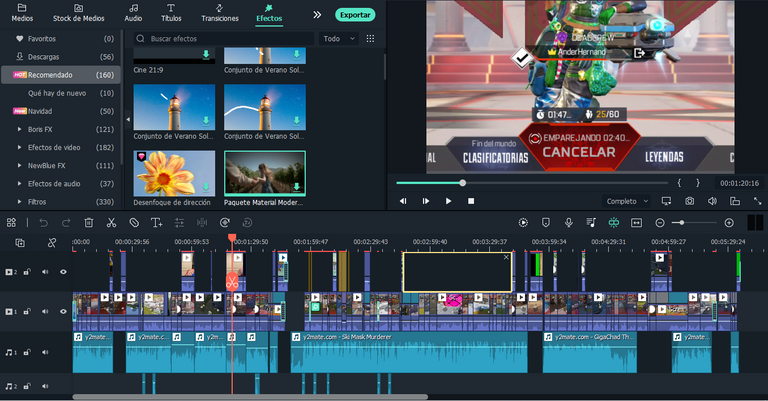768x401 pixels.
Task: Mute video track 2 audio
Action: [45, 272]
